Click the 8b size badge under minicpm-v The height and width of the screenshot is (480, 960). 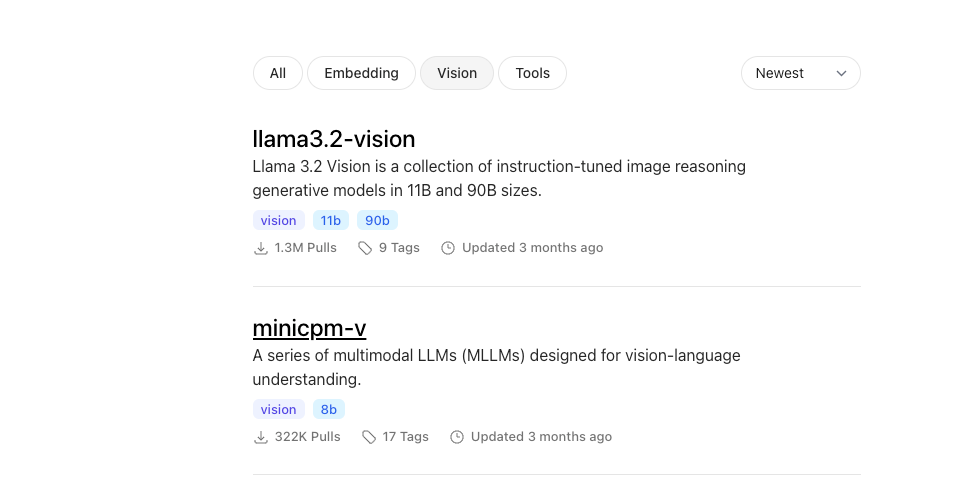point(329,410)
